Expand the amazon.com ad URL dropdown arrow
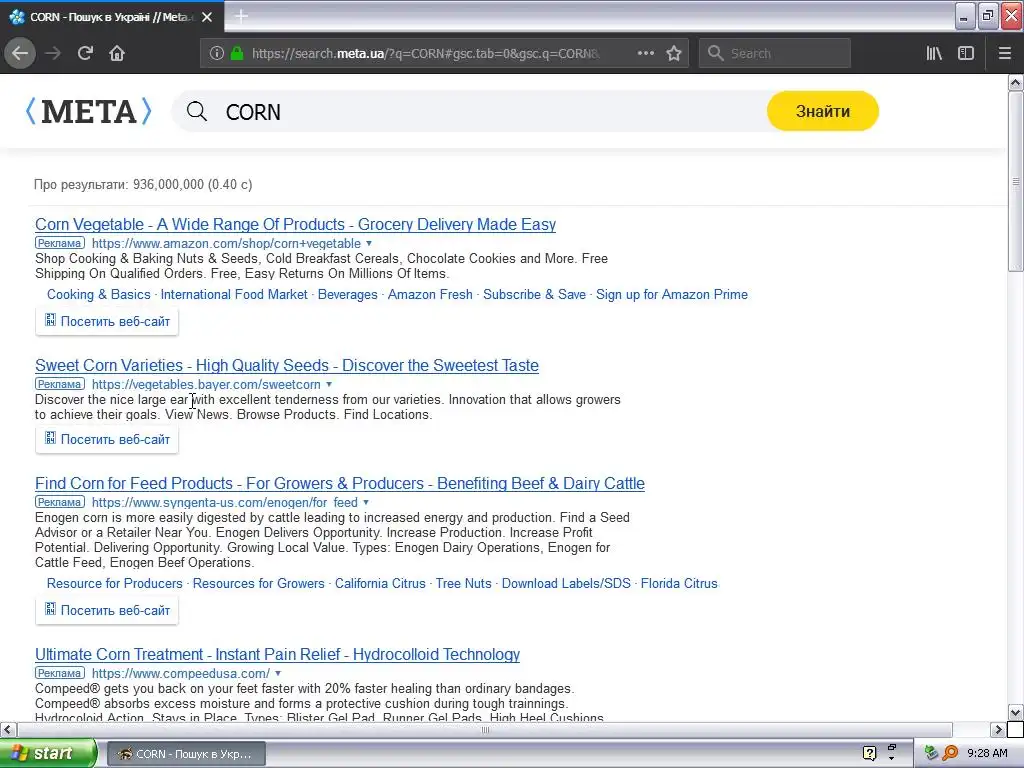 pos(369,244)
